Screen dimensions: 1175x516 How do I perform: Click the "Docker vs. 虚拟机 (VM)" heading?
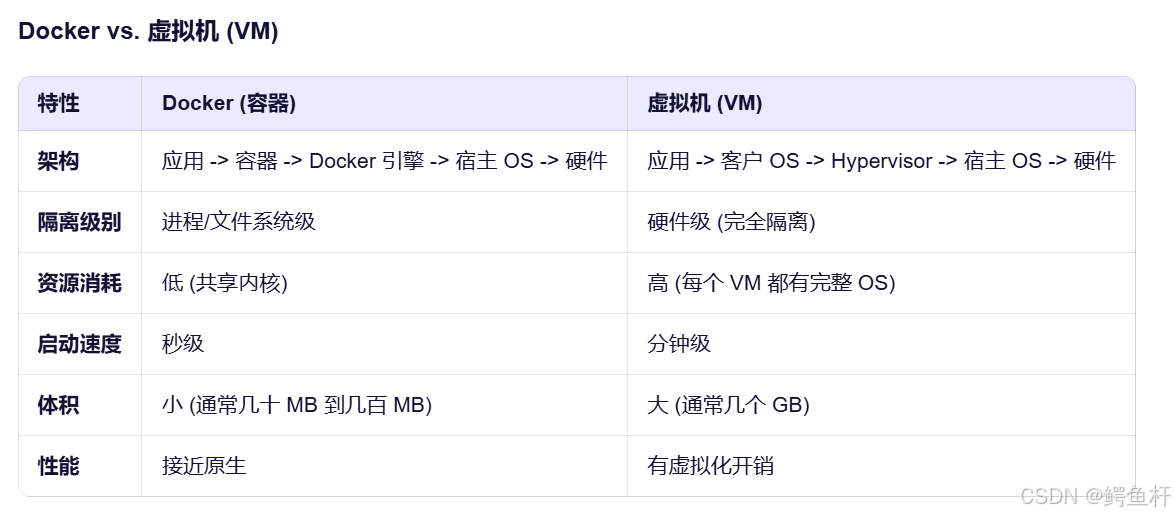click(x=148, y=32)
